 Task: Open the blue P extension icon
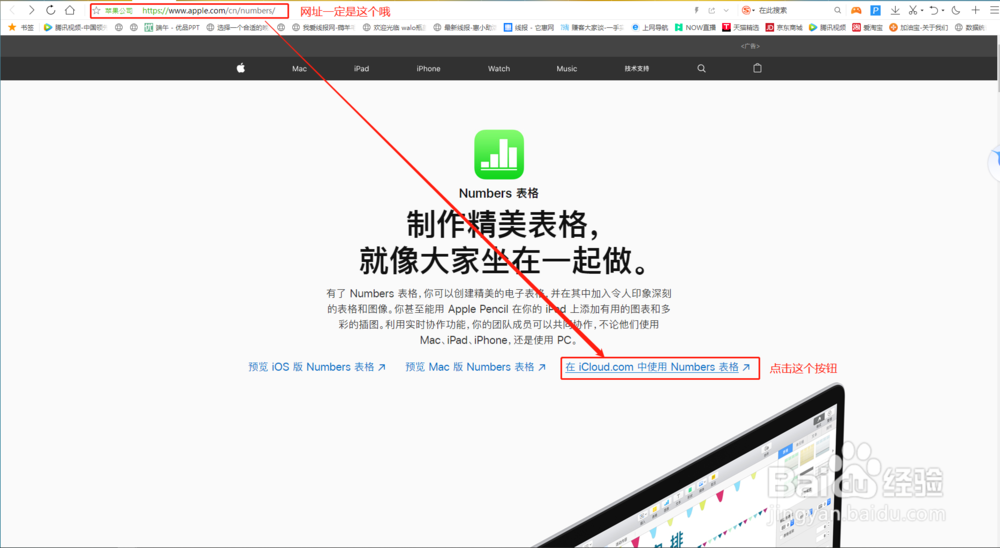click(x=876, y=10)
